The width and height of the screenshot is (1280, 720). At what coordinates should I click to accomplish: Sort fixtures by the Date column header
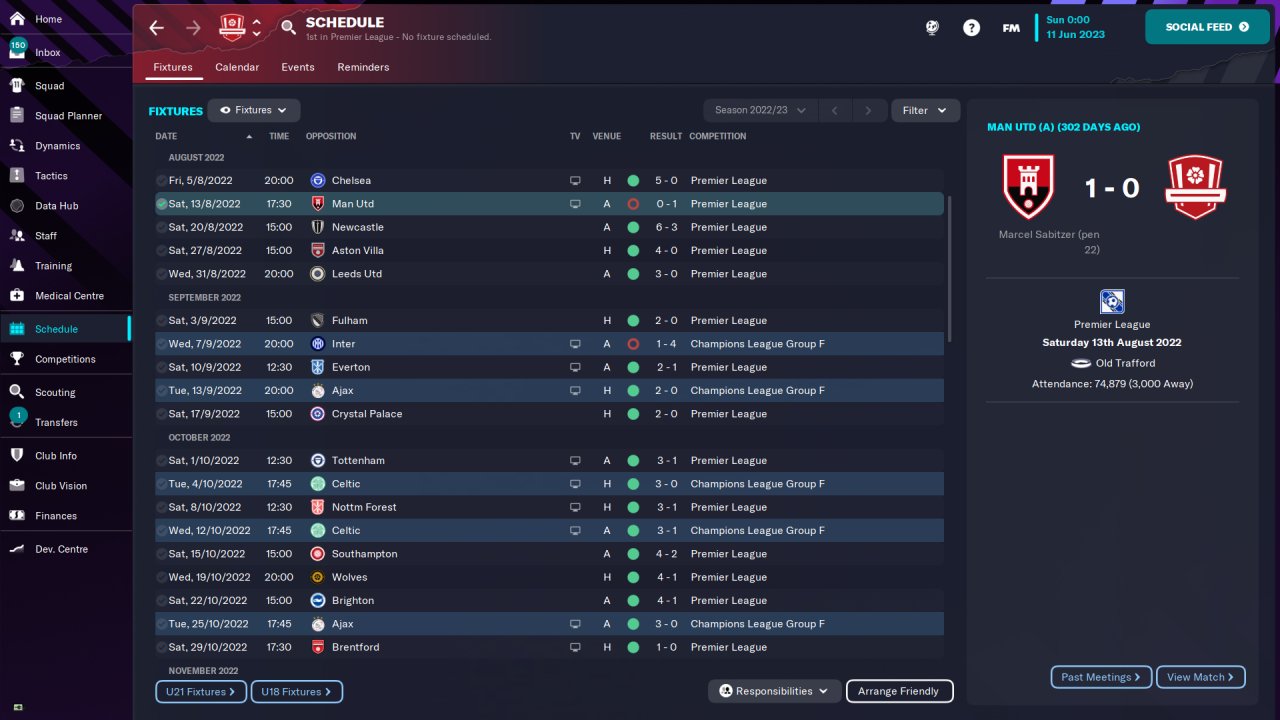click(x=166, y=136)
